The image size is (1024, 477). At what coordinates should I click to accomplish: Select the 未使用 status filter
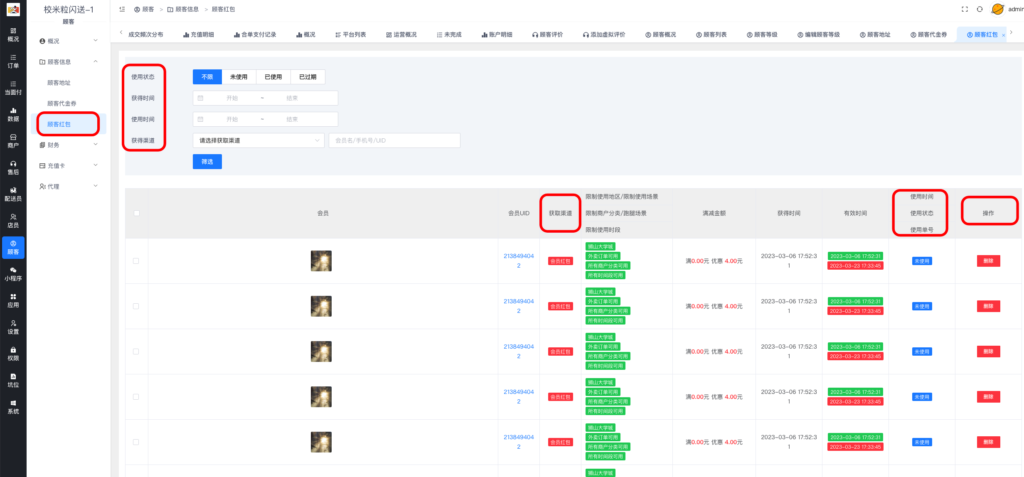238,77
